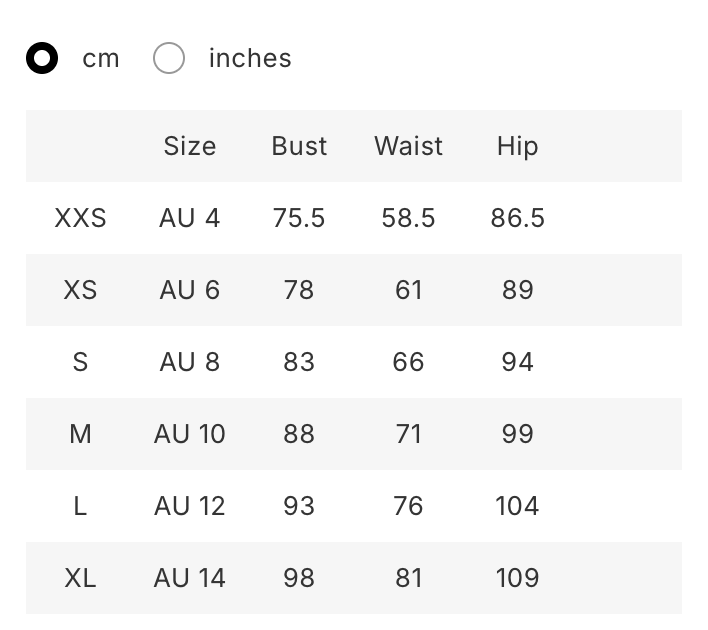Click the "inches" unit label text
The image size is (708, 630).
point(250,59)
